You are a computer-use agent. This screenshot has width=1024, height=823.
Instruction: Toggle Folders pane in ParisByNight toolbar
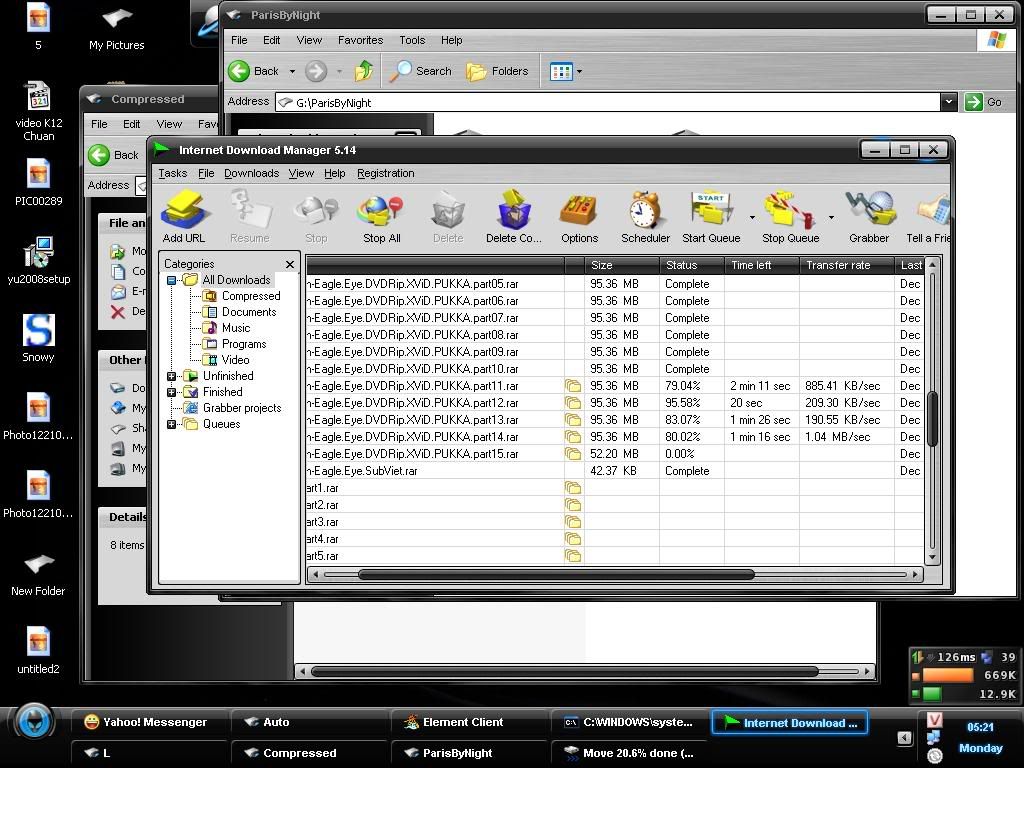[498, 71]
